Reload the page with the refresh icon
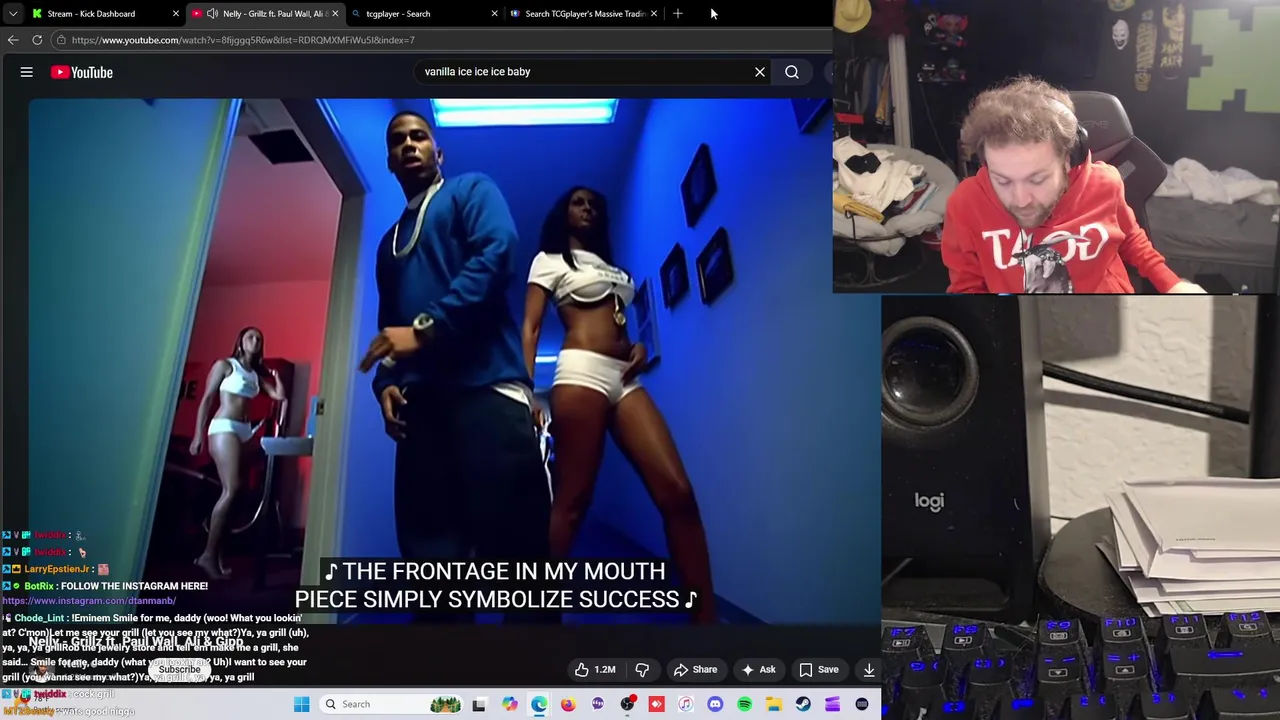1280x720 pixels. coord(37,40)
